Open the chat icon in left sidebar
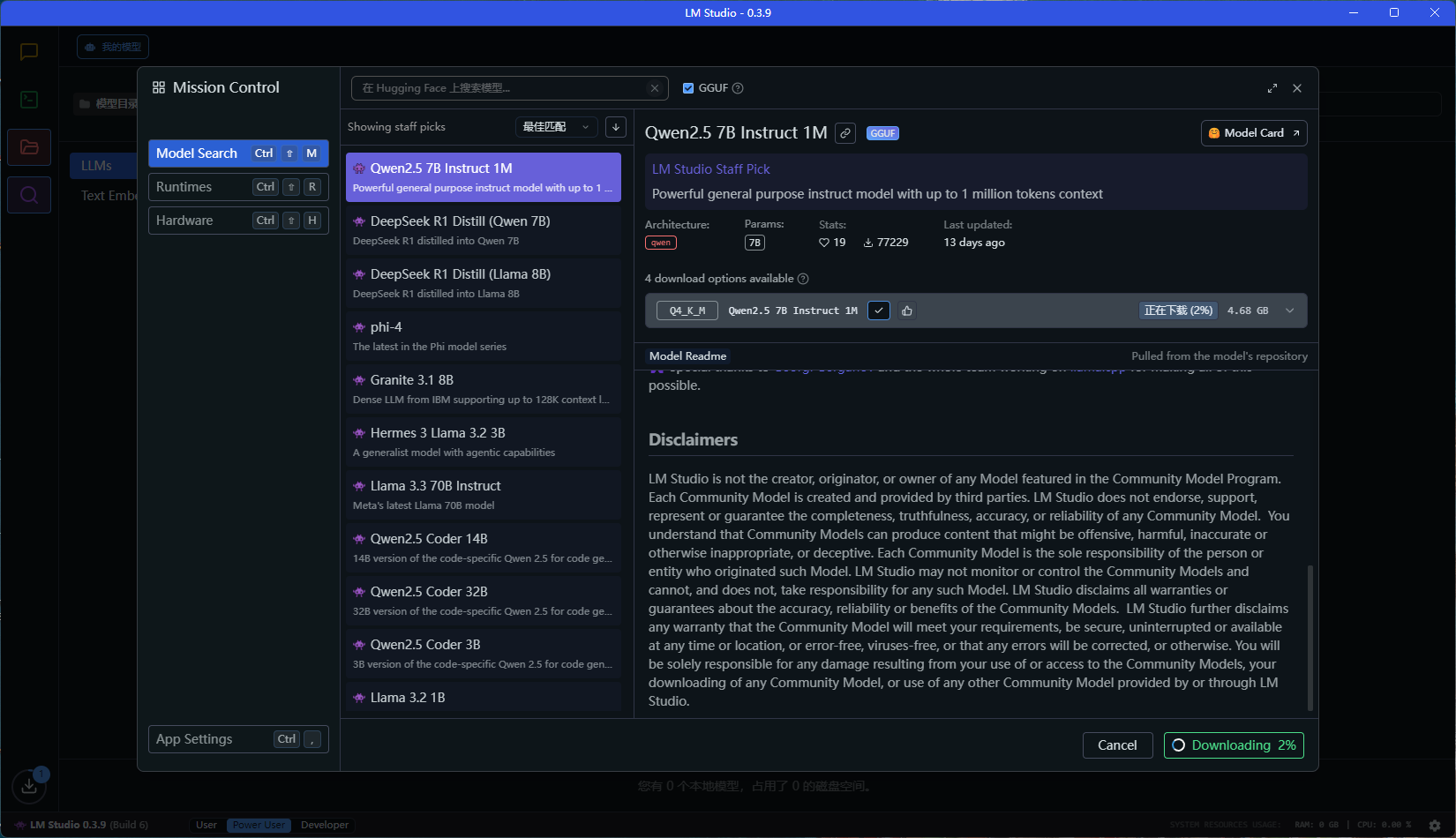 click(29, 52)
